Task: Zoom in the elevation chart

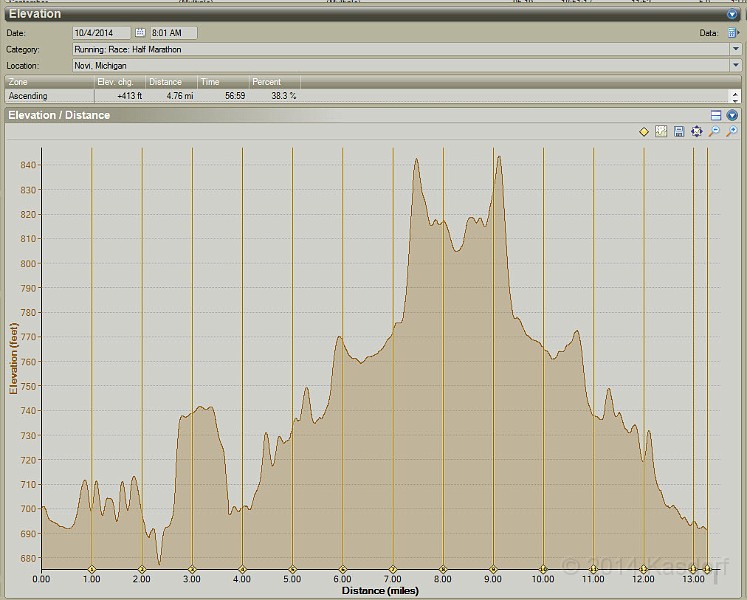Action: pyautogui.click(x=732, y=132)
